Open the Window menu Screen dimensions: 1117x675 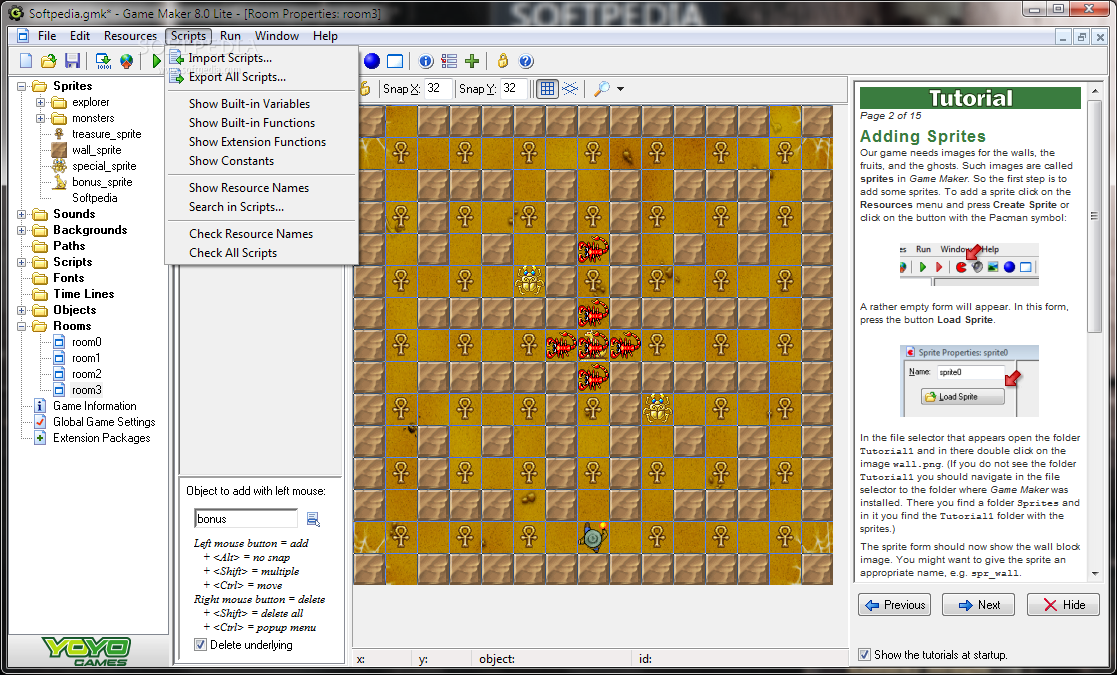pyautogui.click(x=277, y=36)
